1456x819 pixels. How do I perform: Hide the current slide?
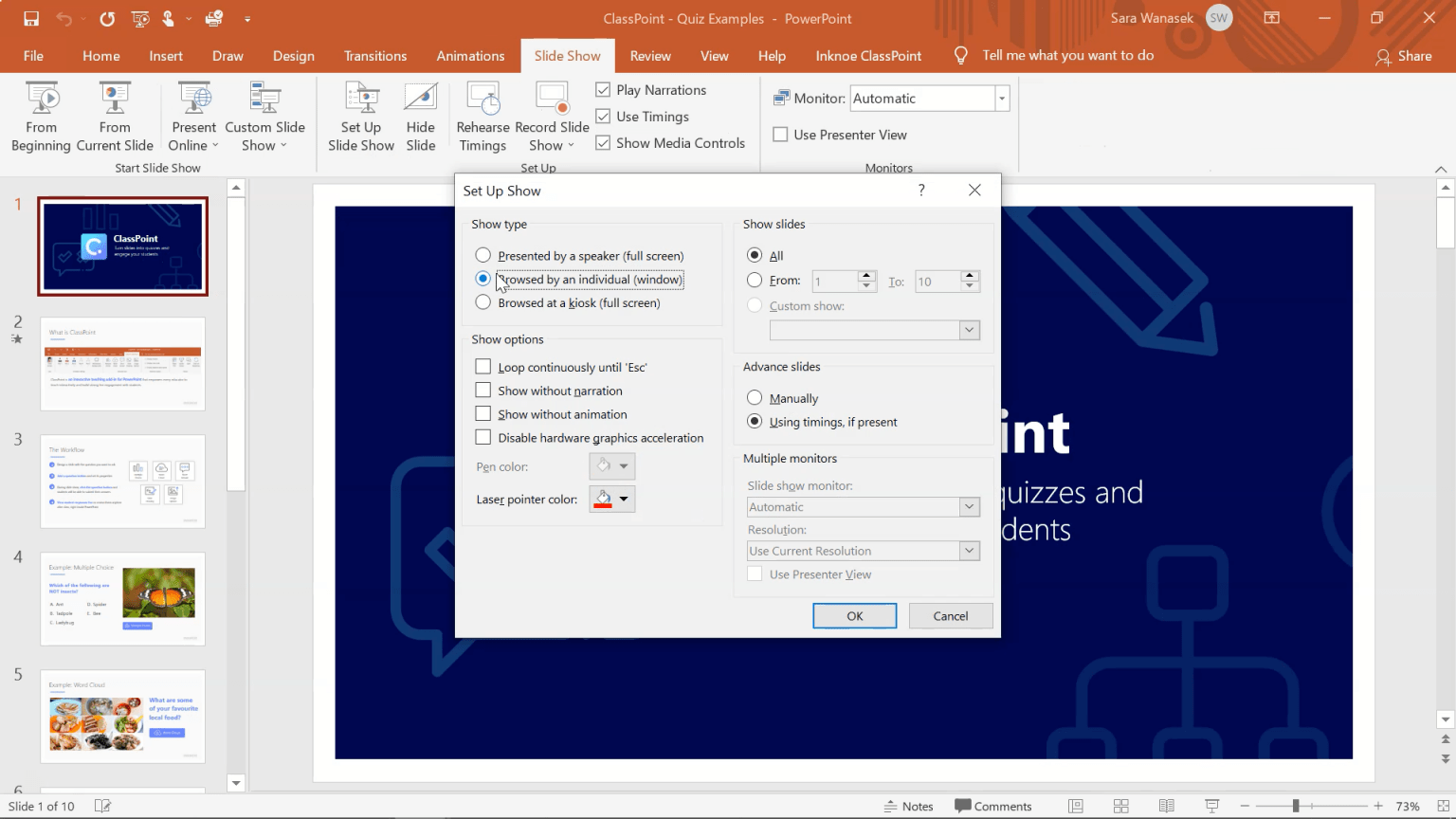coord(421,114)
